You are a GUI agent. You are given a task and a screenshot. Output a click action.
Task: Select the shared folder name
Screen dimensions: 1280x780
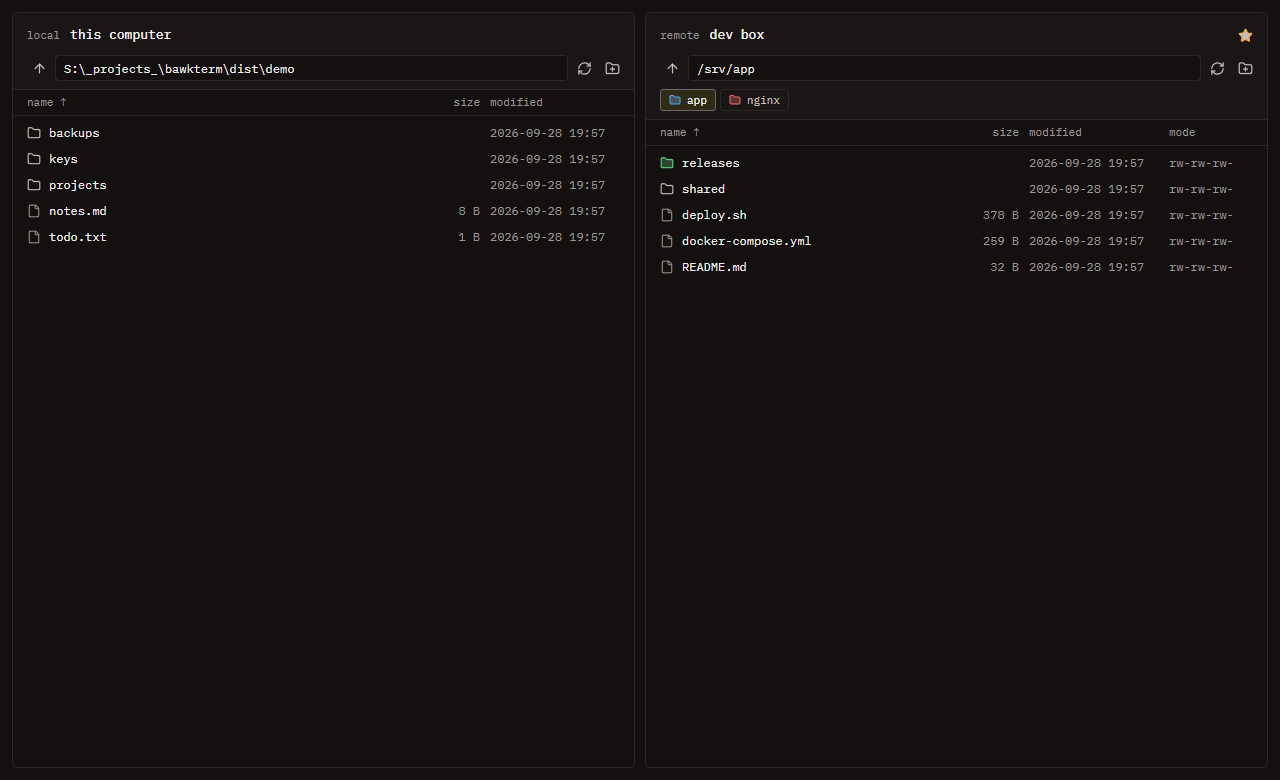tap(703, 189)
